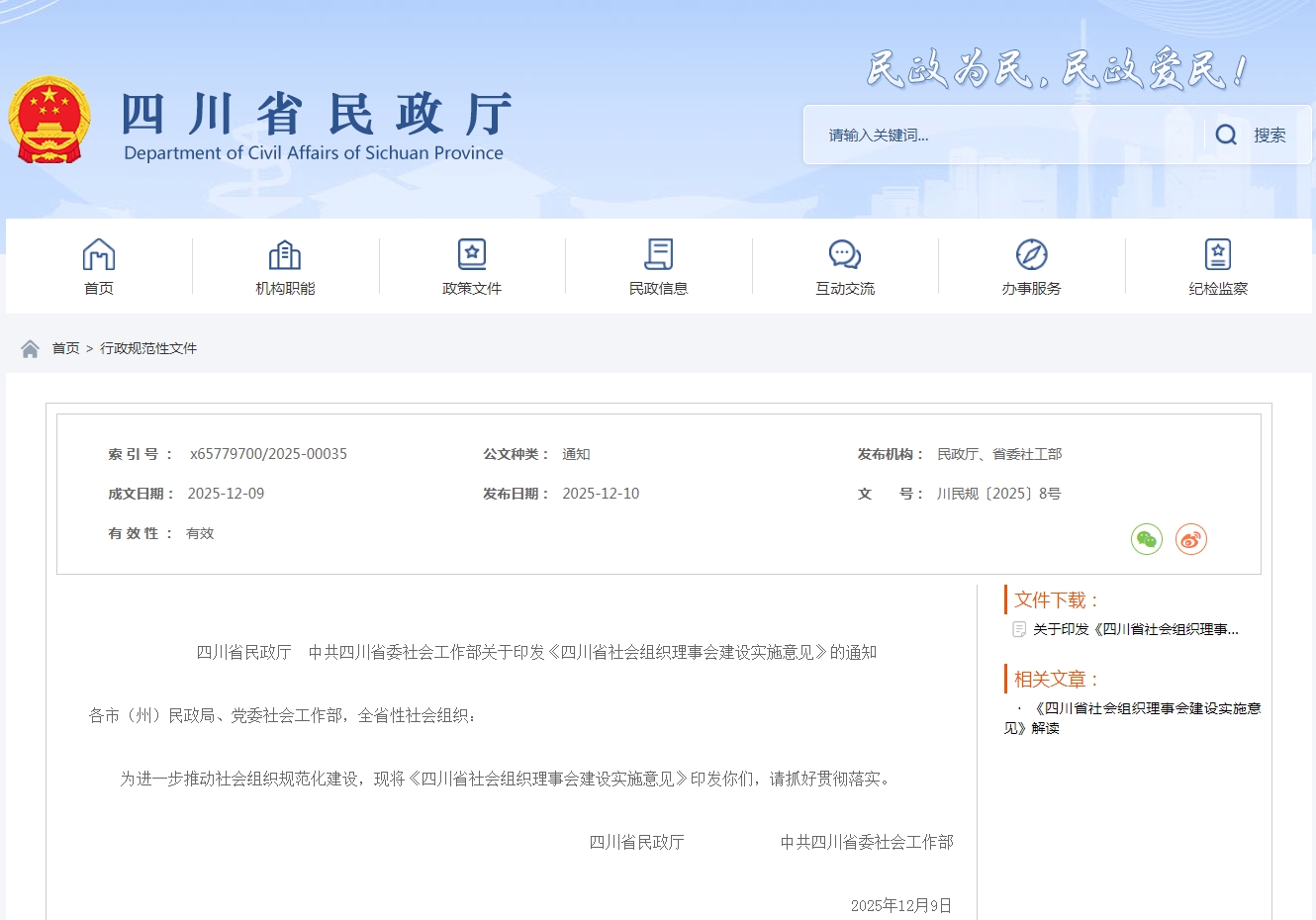Screen dimensions: 1316x920
Task: Share the page via WeChat icon
Action: pos(1146,539)
